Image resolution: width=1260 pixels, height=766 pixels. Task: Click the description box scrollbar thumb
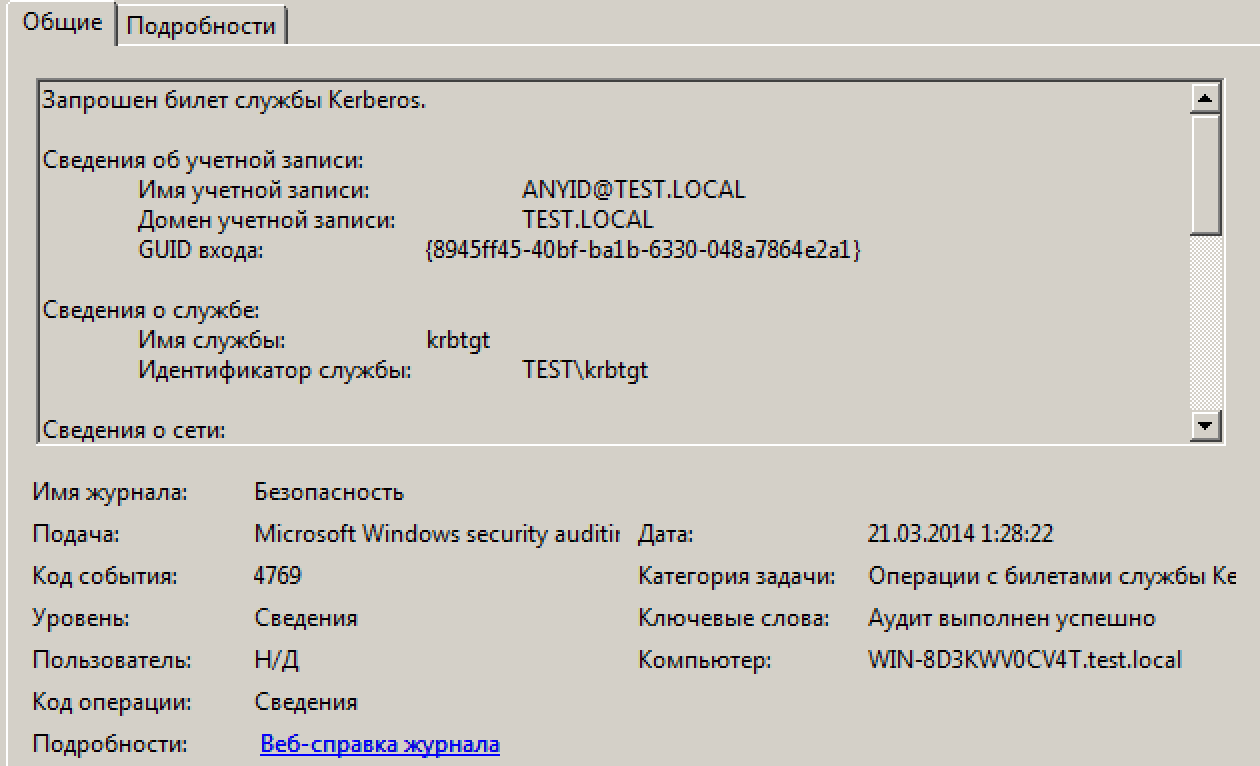tap(1206, 174)
